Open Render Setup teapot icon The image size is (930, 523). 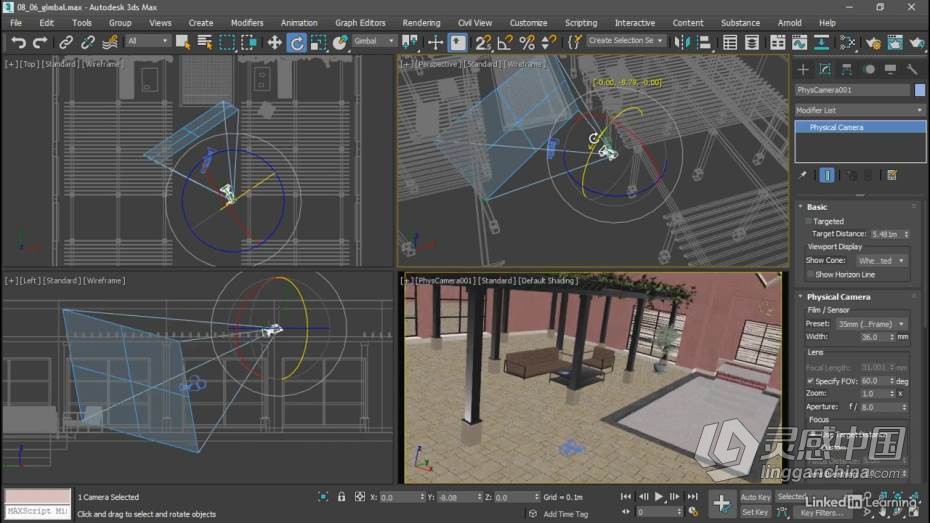pyautogui.click(x=872, y=42)
